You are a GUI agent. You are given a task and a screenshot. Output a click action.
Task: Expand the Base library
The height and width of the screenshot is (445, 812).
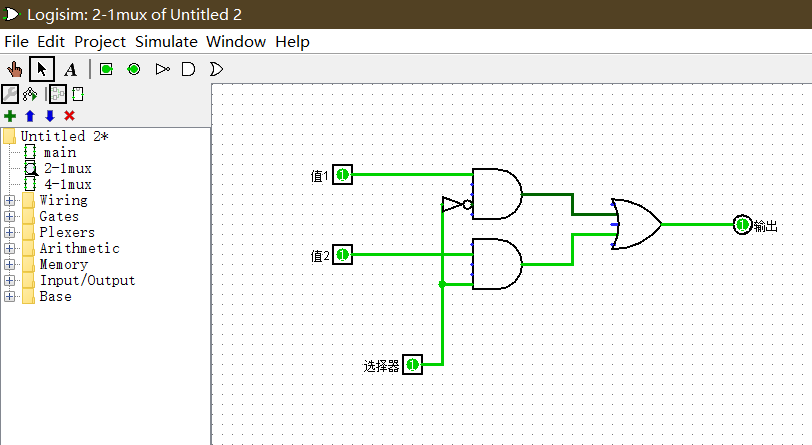click(x=9, y=296)
